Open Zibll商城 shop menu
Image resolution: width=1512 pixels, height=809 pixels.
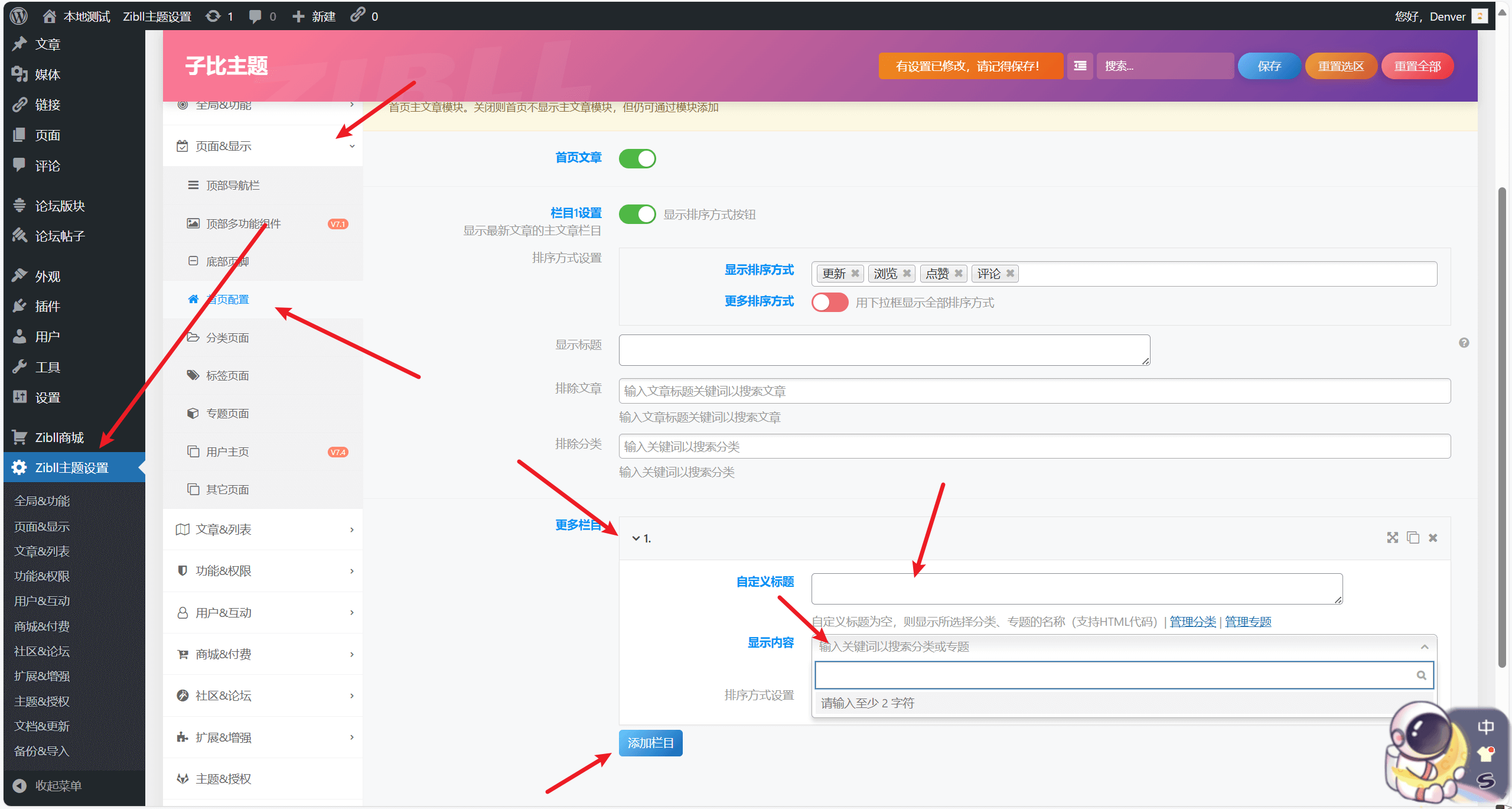(x=74, y=437)
